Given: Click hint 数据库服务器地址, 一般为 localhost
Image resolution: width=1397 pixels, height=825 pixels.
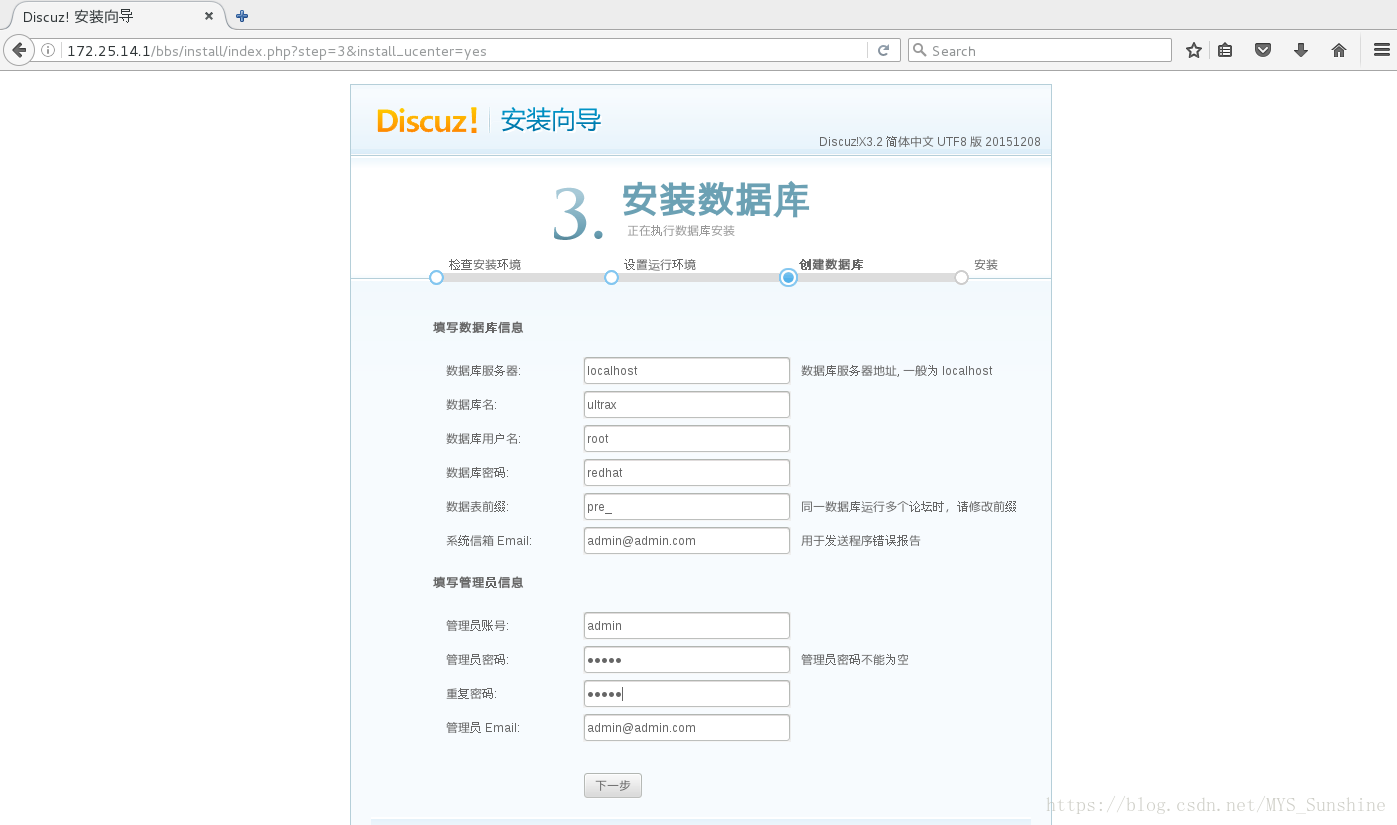Looking at the screenshot, I should pos(897,370).
